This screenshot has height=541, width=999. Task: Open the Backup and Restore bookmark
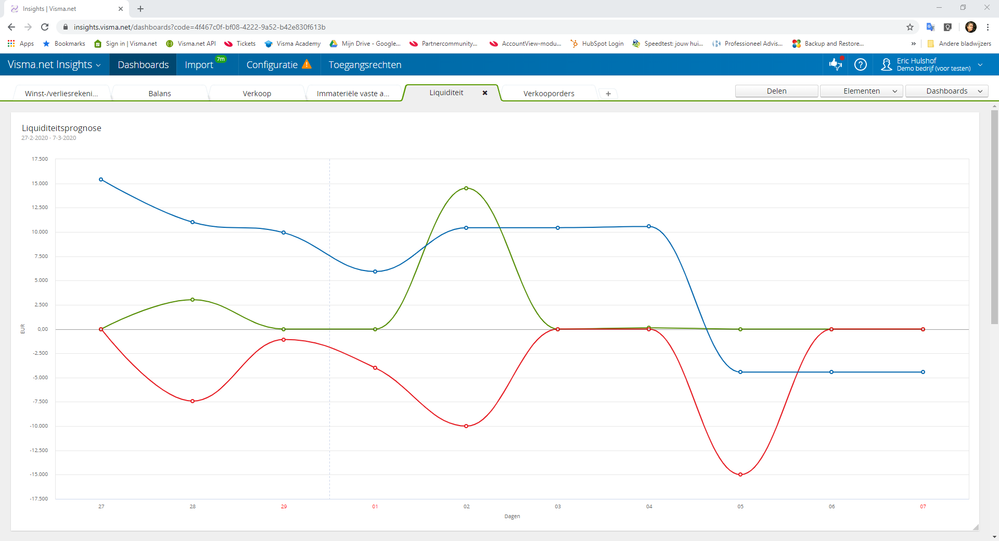(828, 43)
